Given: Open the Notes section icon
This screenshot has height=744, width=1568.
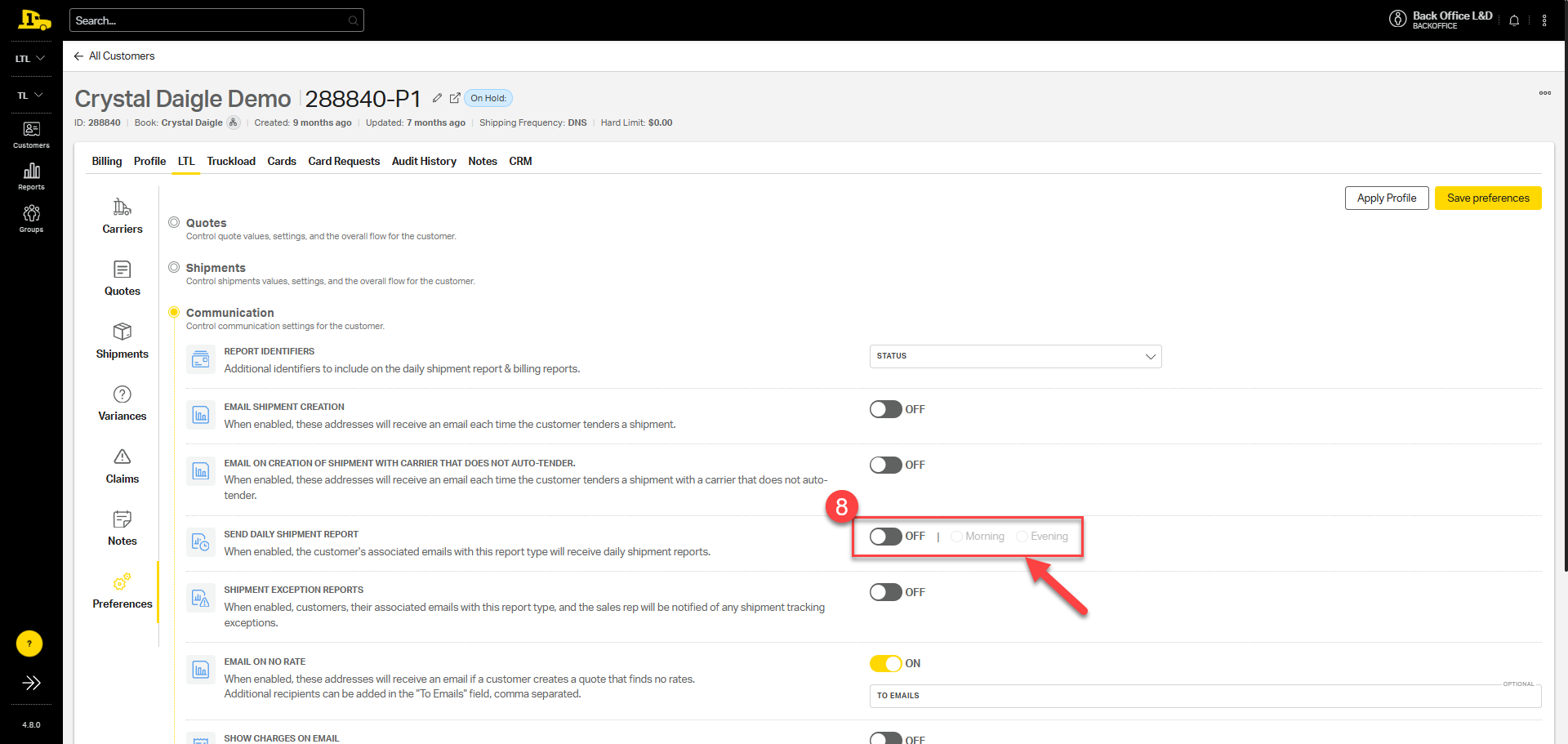Looking at the screenshot, I should [x=122, y=519].
